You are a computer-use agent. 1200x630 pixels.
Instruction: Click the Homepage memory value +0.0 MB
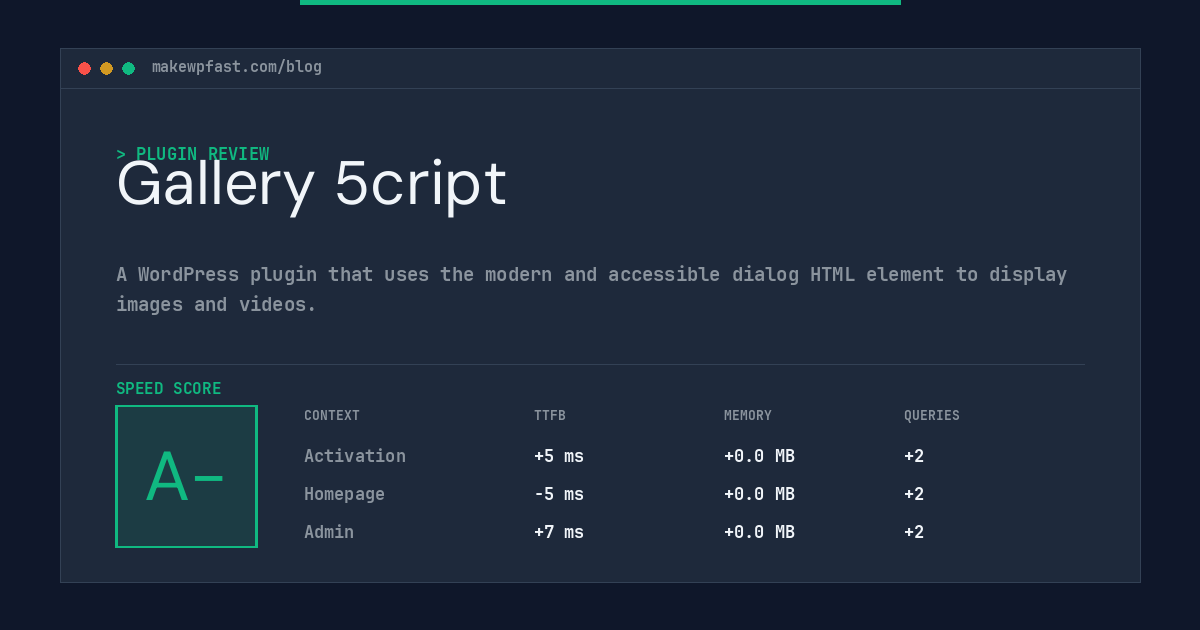click(759, 494)
